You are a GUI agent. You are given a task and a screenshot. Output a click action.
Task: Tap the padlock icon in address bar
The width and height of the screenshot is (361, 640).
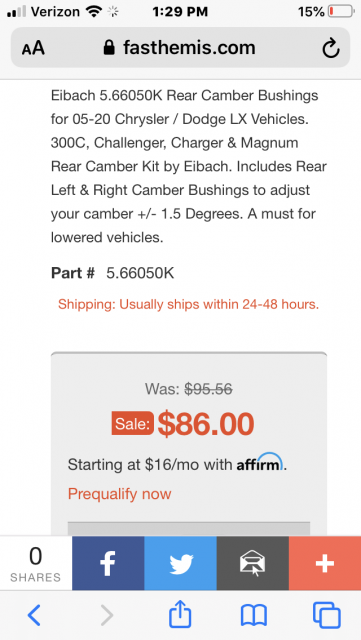[109, 48]
